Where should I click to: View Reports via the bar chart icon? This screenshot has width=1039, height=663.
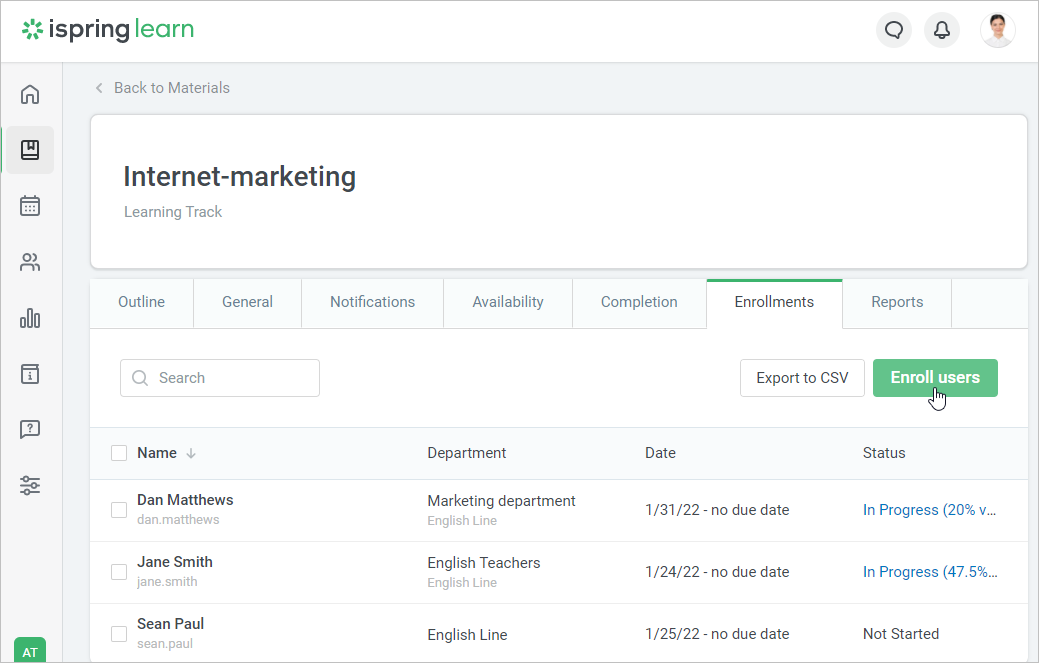(x=29, y=317)
